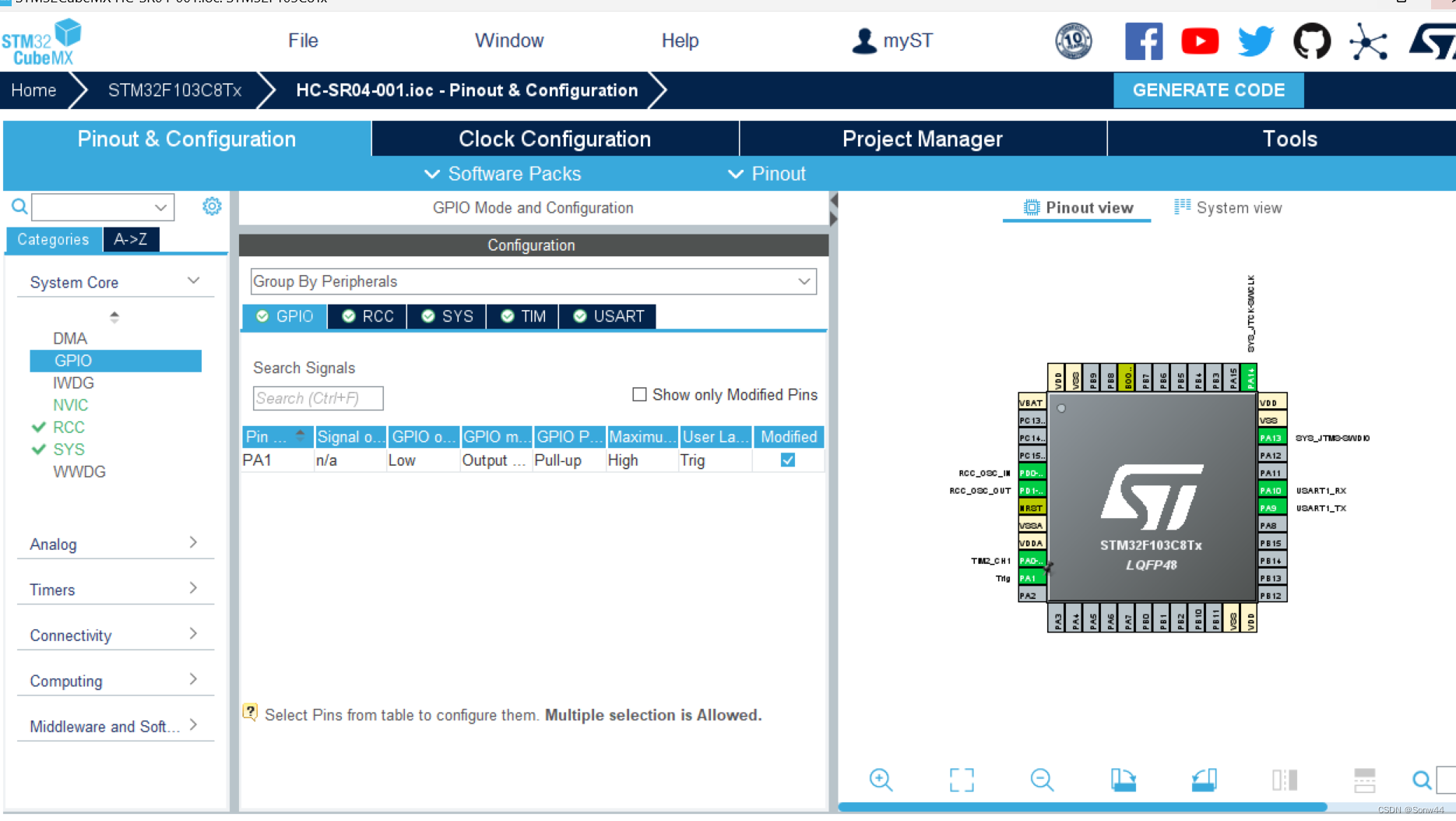This screenshot has width=1456, height=821.
Task: Select the RCC peripheral tab
Action: pos(368,316)
